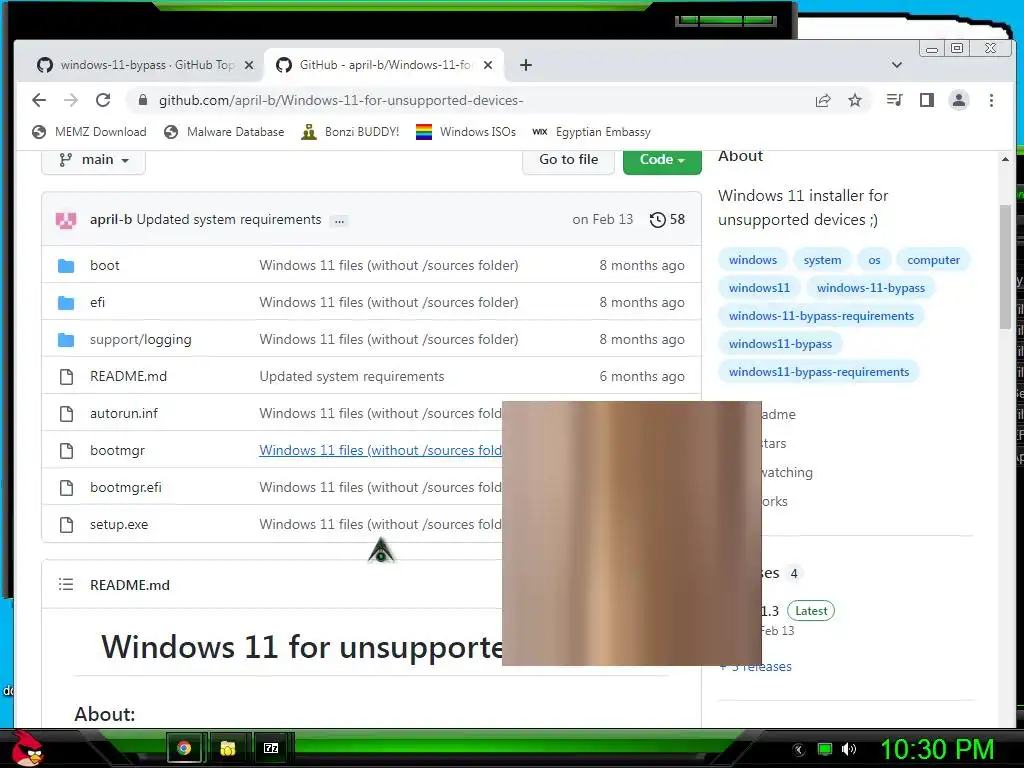
Task: Open the support/logging folder
Action: click(x=140, y=340)
